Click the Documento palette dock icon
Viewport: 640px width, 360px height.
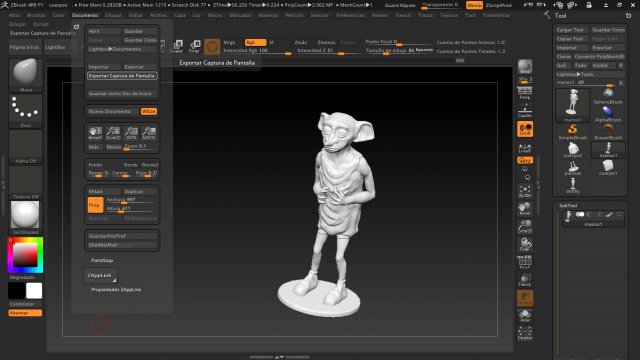tap(76, 27)
